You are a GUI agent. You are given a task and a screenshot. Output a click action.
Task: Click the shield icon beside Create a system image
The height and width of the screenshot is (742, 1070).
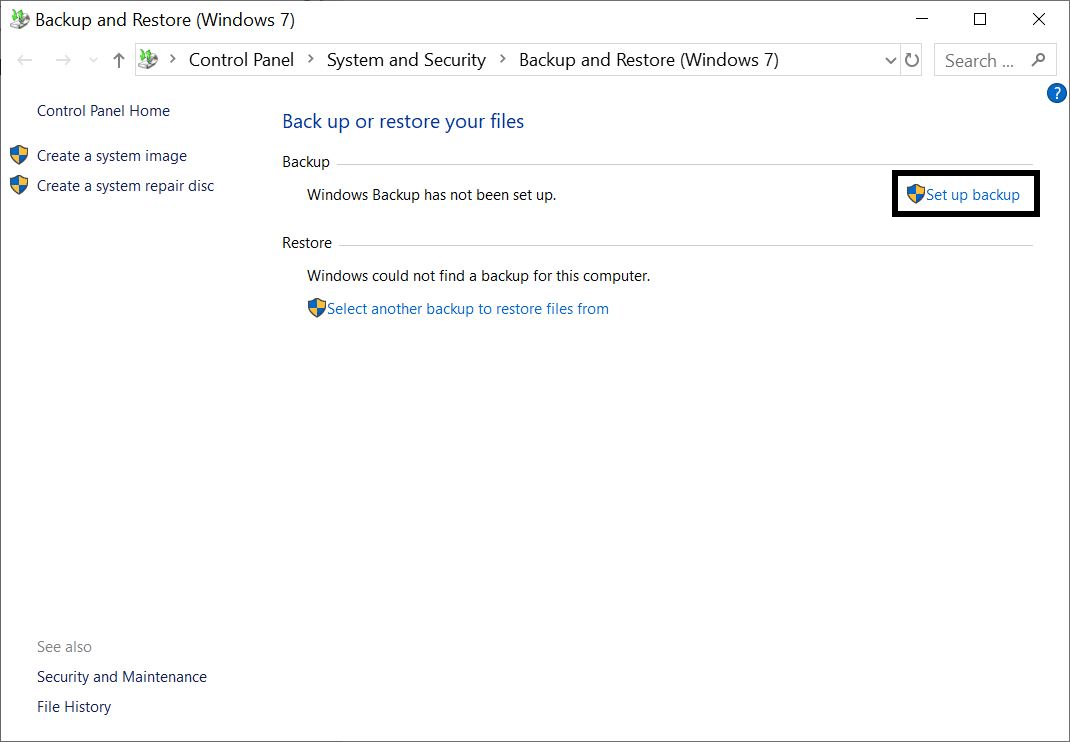18,155
